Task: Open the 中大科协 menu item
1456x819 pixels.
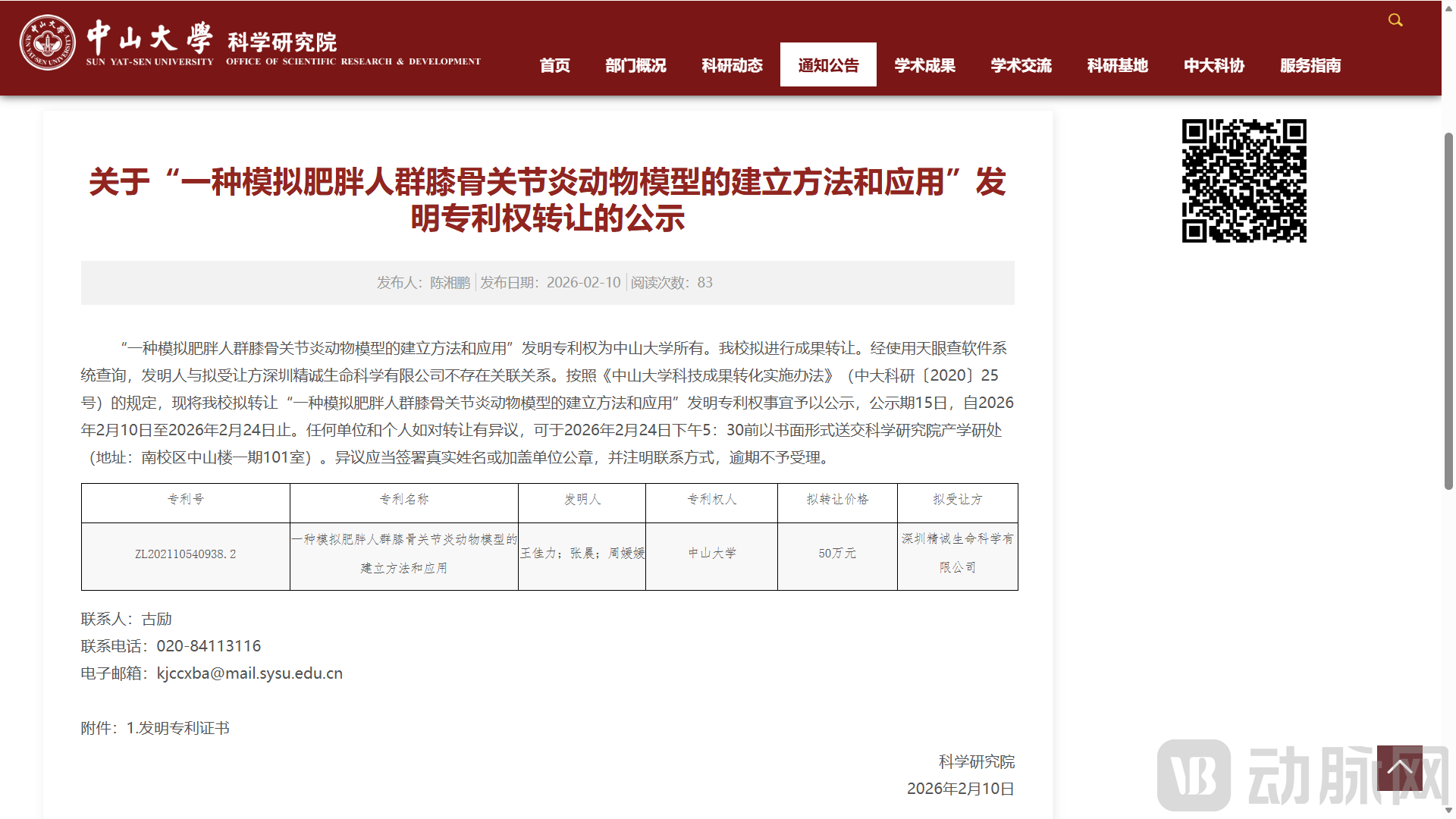Action: pyautogui.click(x=1213, y=65)
